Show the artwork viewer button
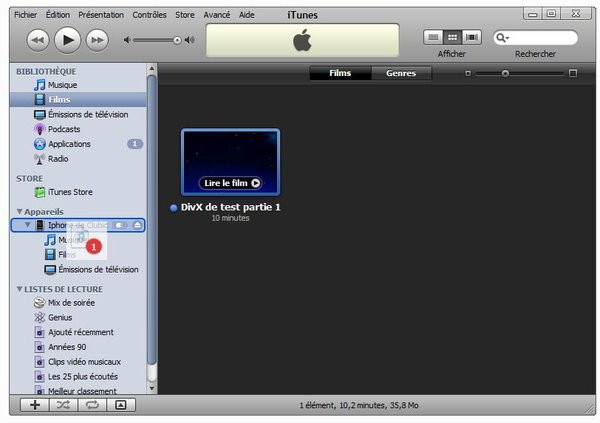Screen dimensions: 600x423 click(121, 405)
